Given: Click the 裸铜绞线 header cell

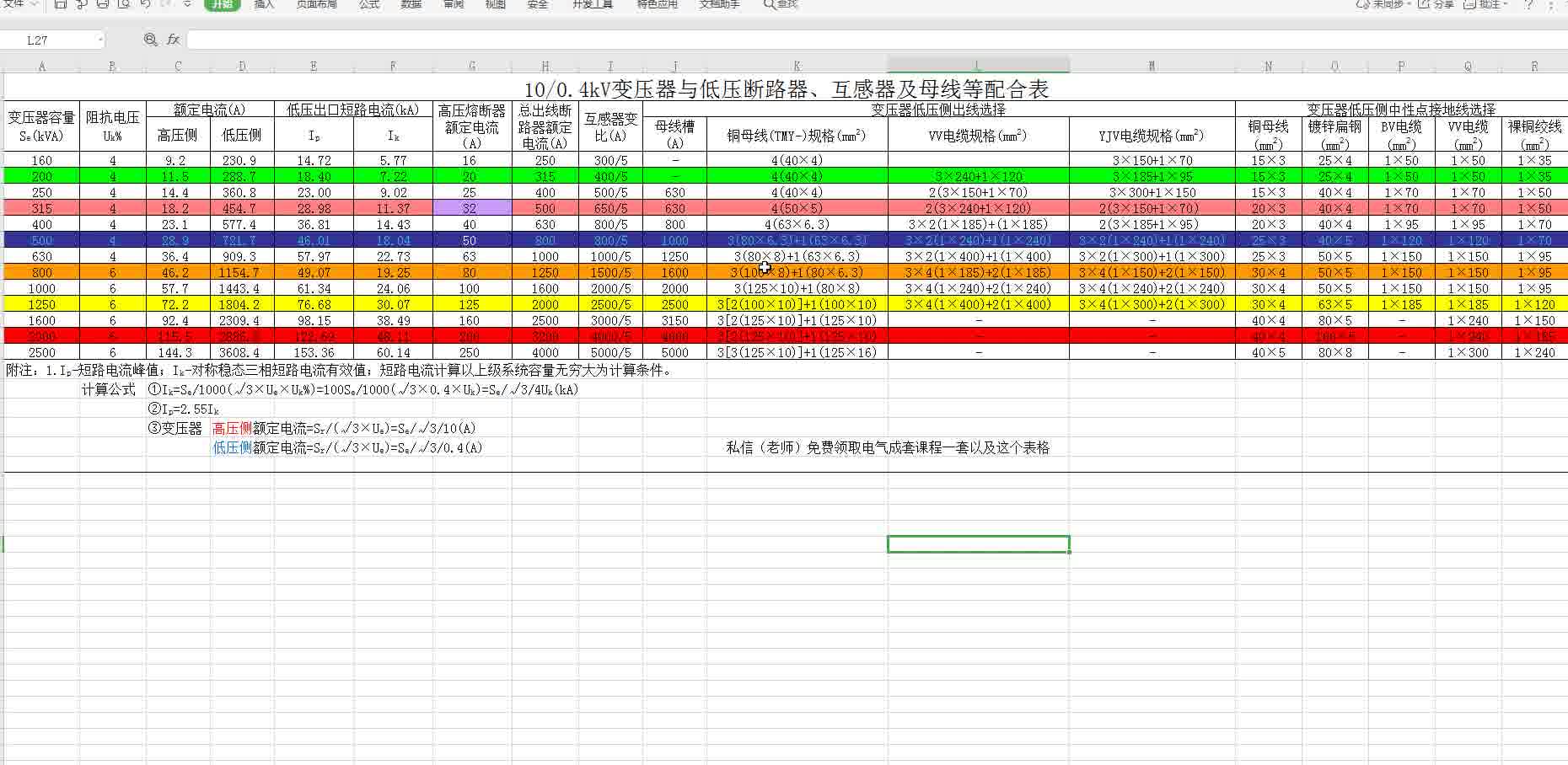Looking at the screenshot, I should pos(1534,134).
